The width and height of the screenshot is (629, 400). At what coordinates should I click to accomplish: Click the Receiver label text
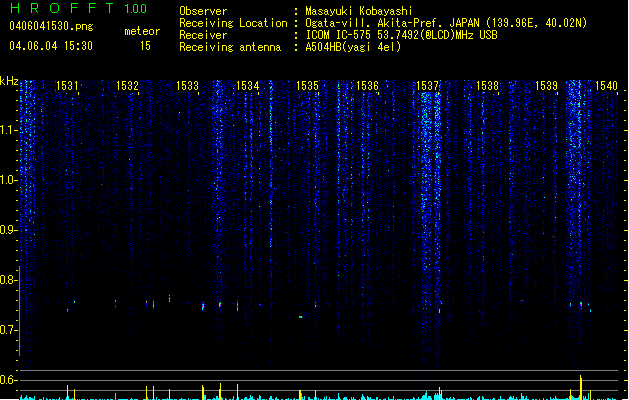203,35
